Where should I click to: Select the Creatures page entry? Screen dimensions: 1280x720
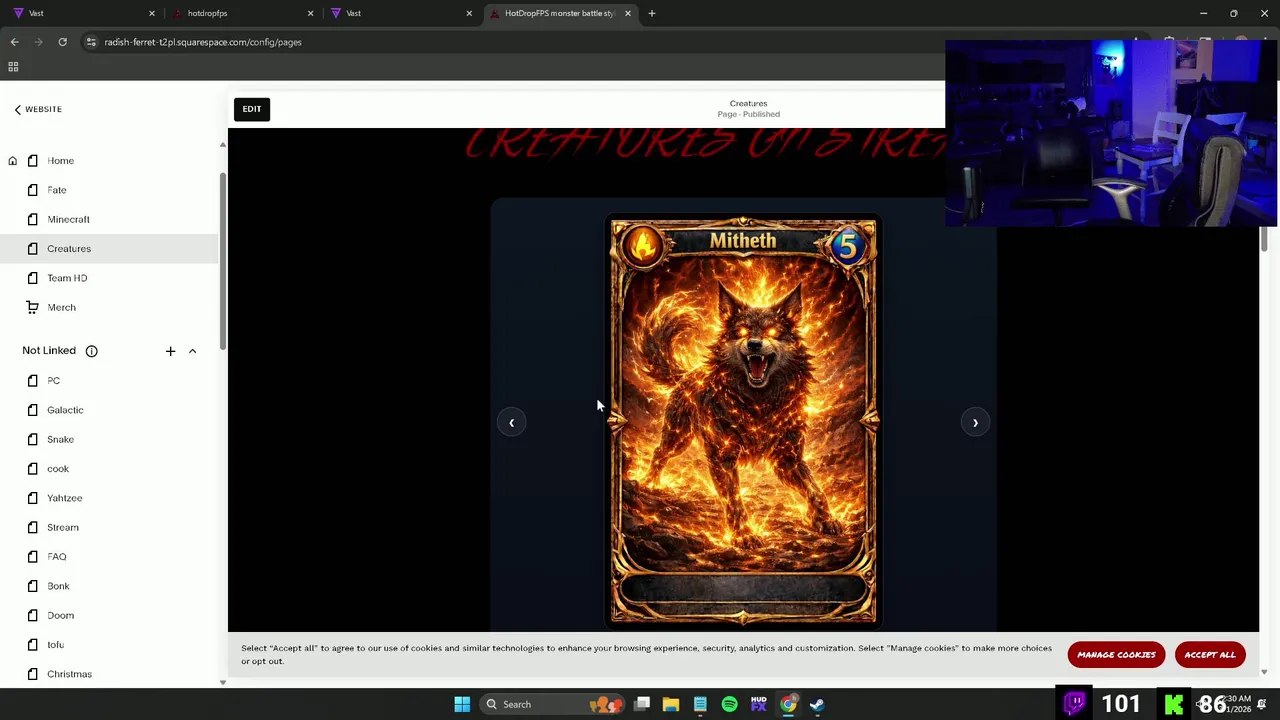pos(109,248)
